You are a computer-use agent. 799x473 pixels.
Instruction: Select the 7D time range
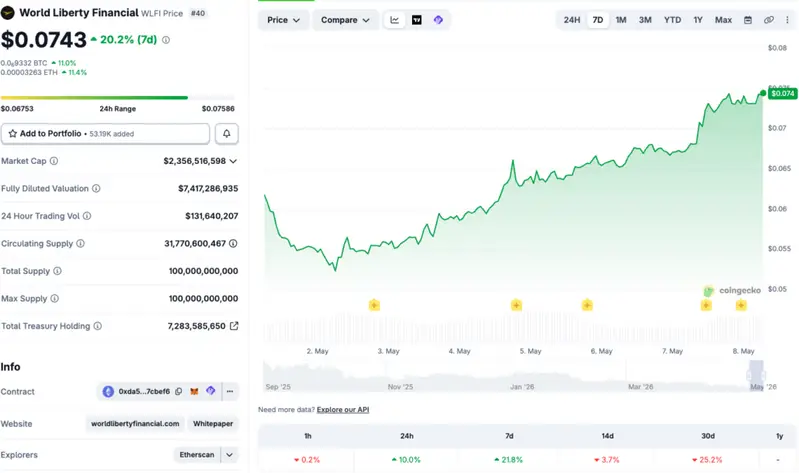pyautogui.click(x=598, y=20)
